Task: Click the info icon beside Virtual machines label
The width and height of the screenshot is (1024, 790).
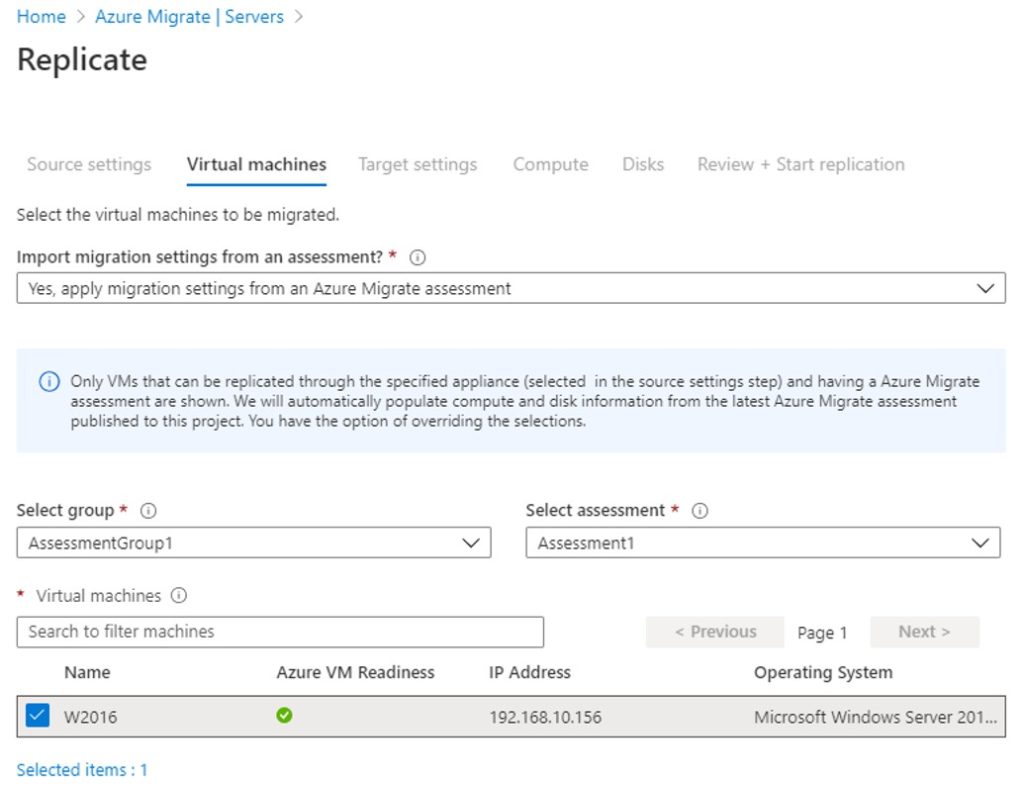Action: [178, 595]
